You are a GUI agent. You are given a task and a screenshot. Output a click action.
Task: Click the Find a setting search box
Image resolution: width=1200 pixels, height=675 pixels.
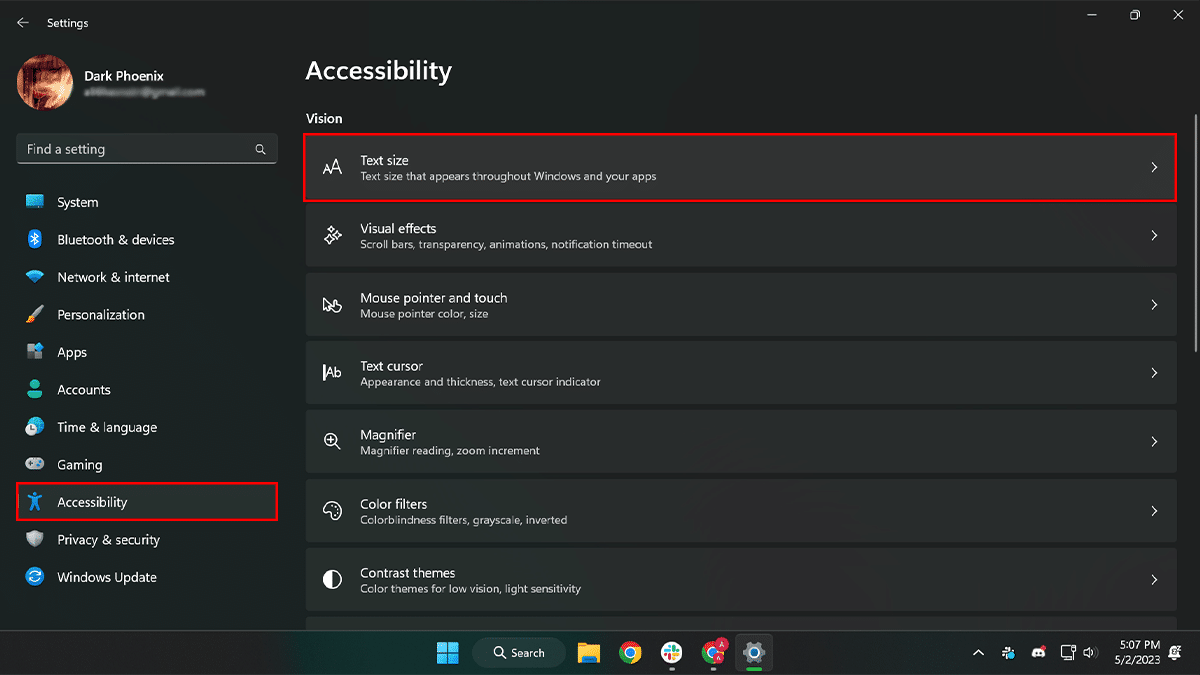click(x=135, y=149)
